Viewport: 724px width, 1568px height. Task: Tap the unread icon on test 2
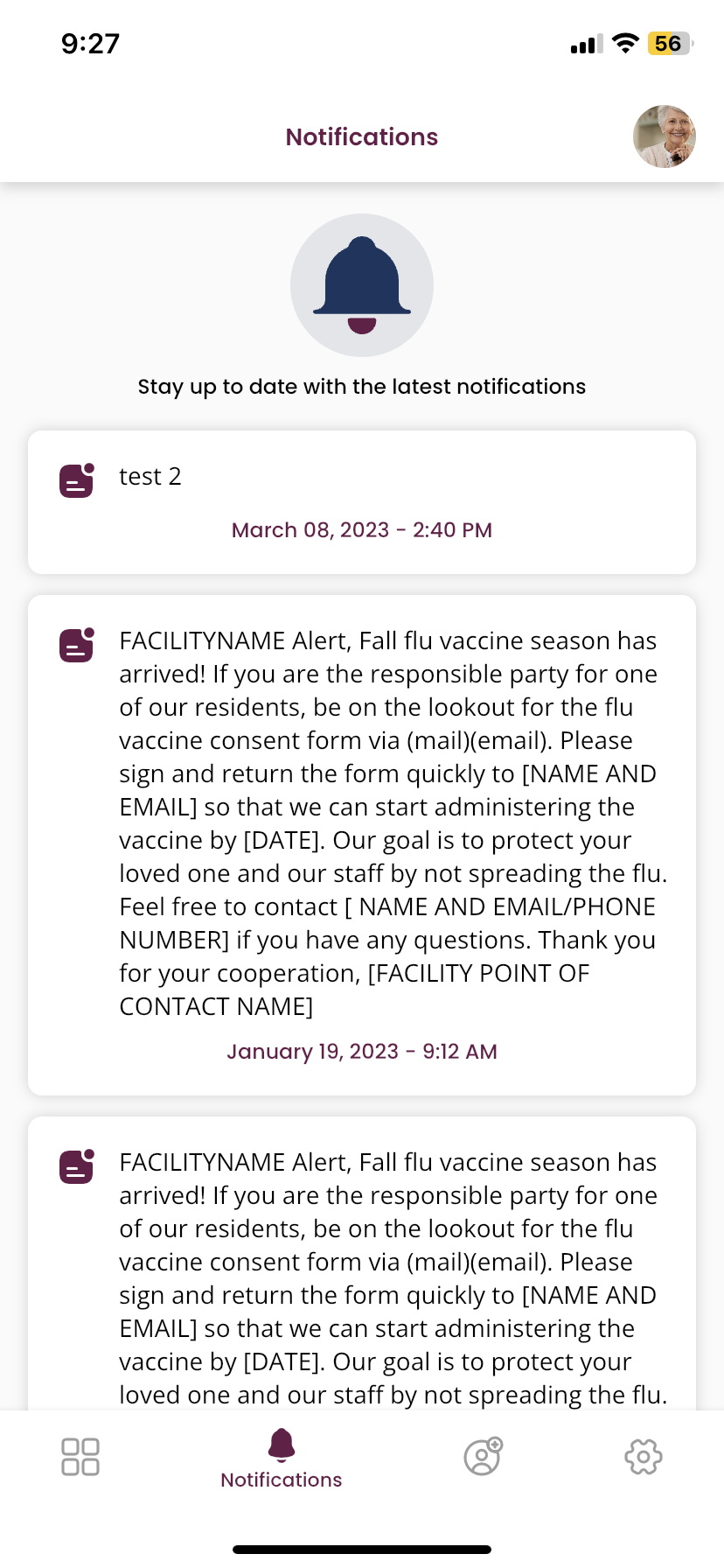pyautogui.click(x=77, y=480)
